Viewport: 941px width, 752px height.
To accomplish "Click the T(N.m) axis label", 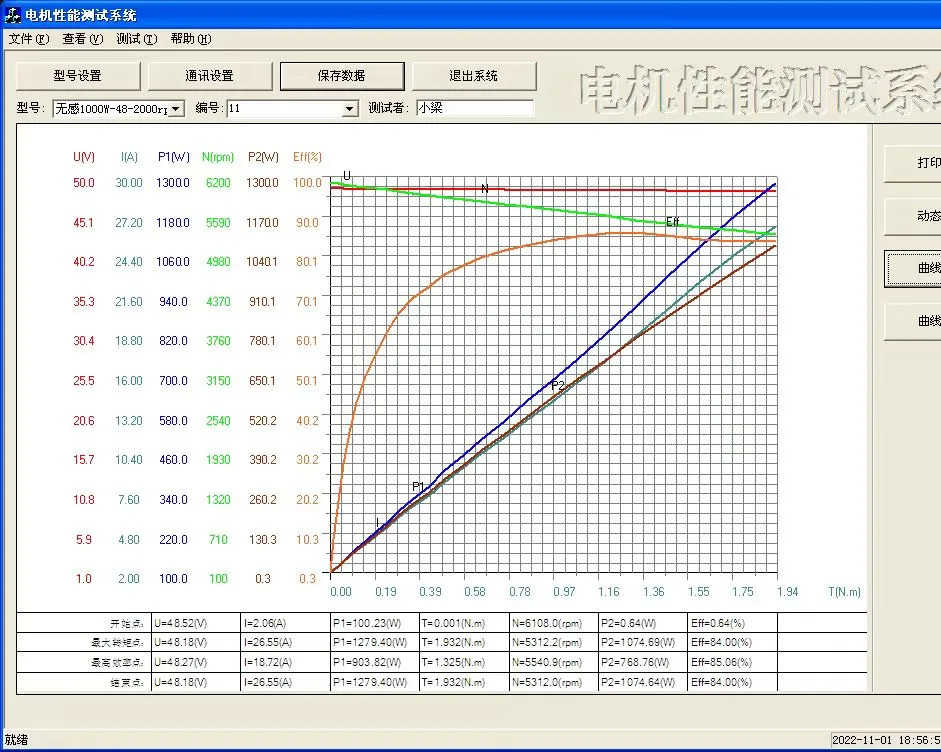I will tap(844, 592).
